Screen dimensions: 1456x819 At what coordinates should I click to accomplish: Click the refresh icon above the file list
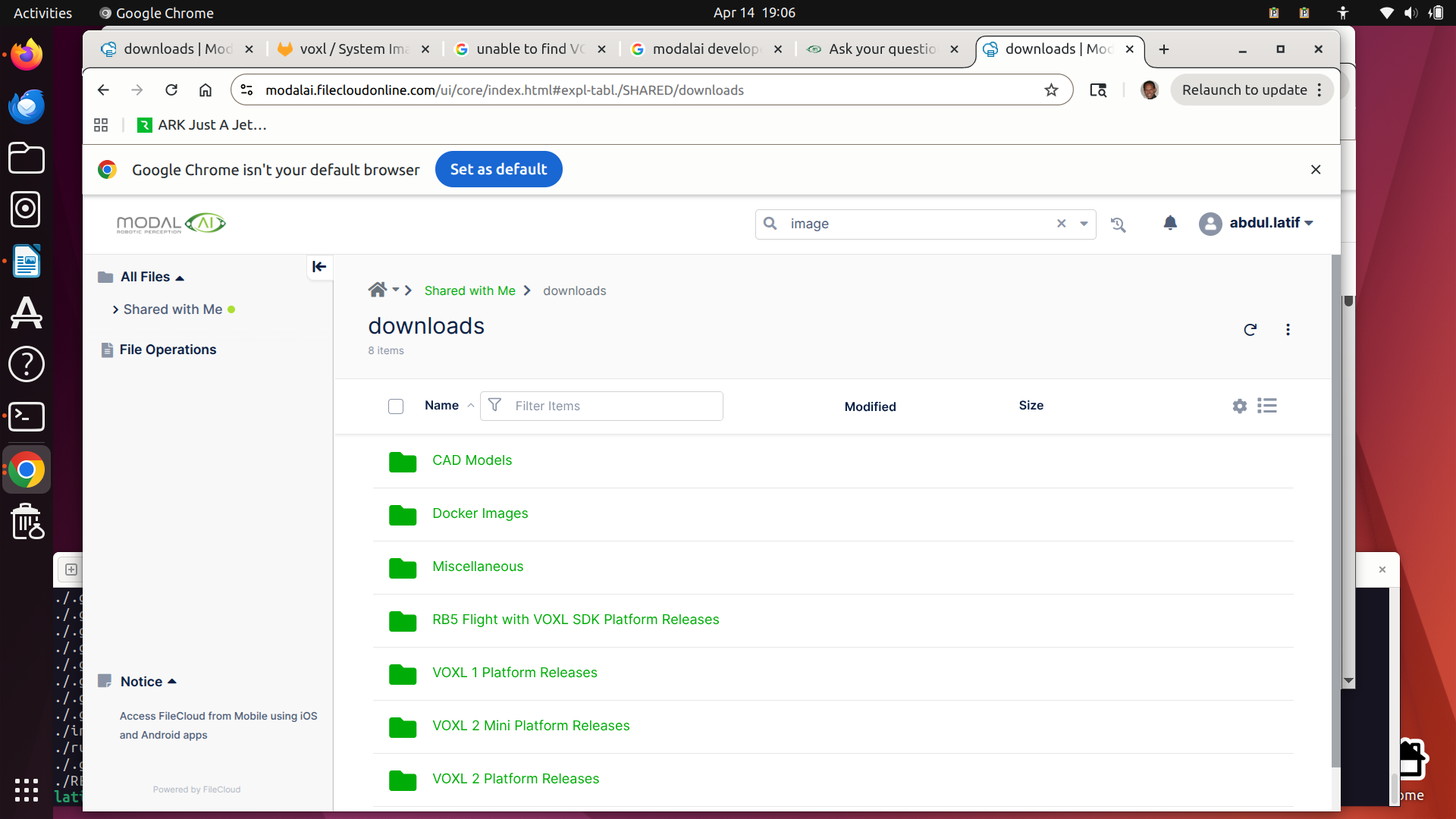pos(1250,330)
